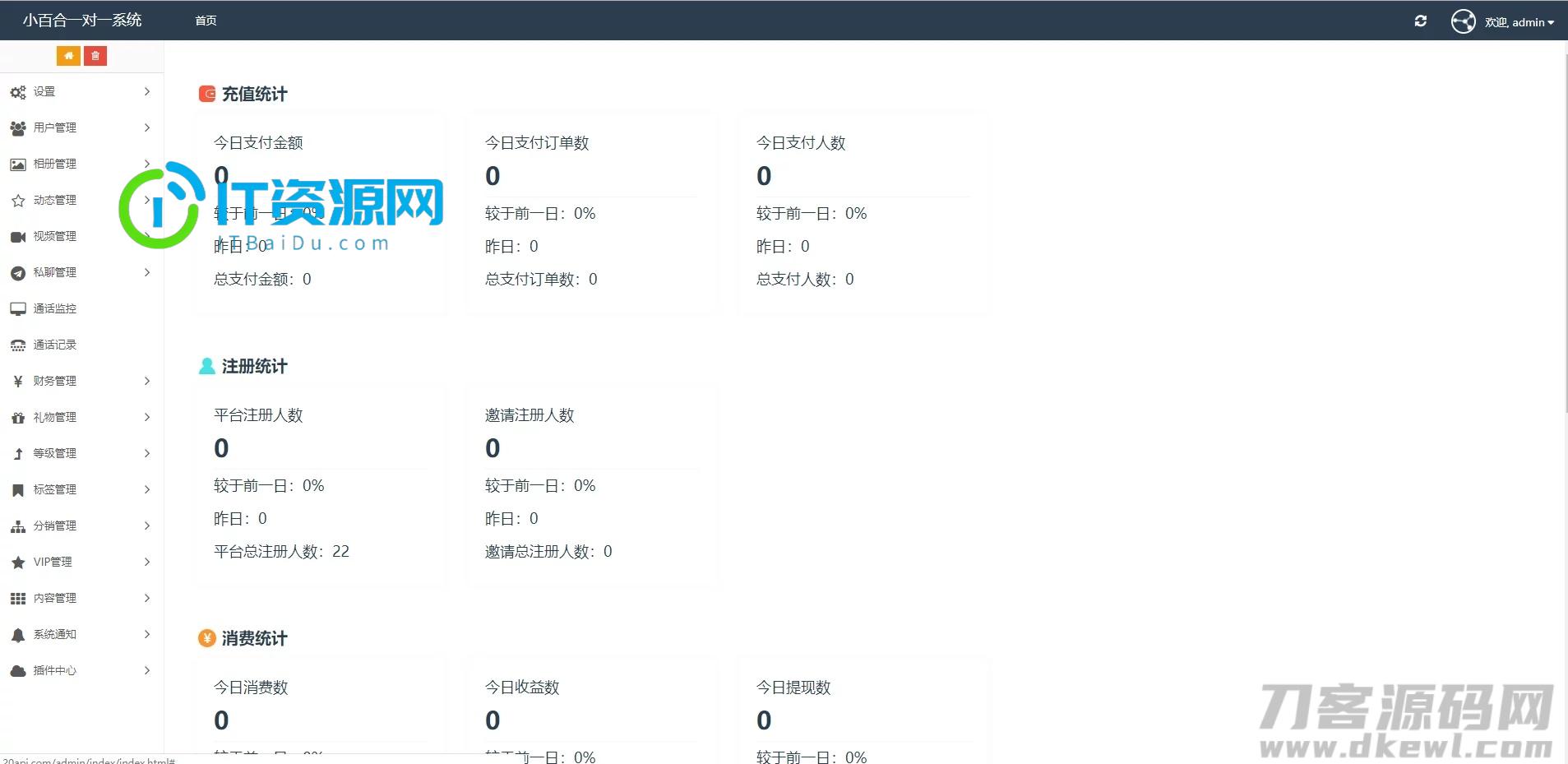Click the coin icon next to 消费统计
Screen dimensions: 1568x764
click(x=207, y=638)
